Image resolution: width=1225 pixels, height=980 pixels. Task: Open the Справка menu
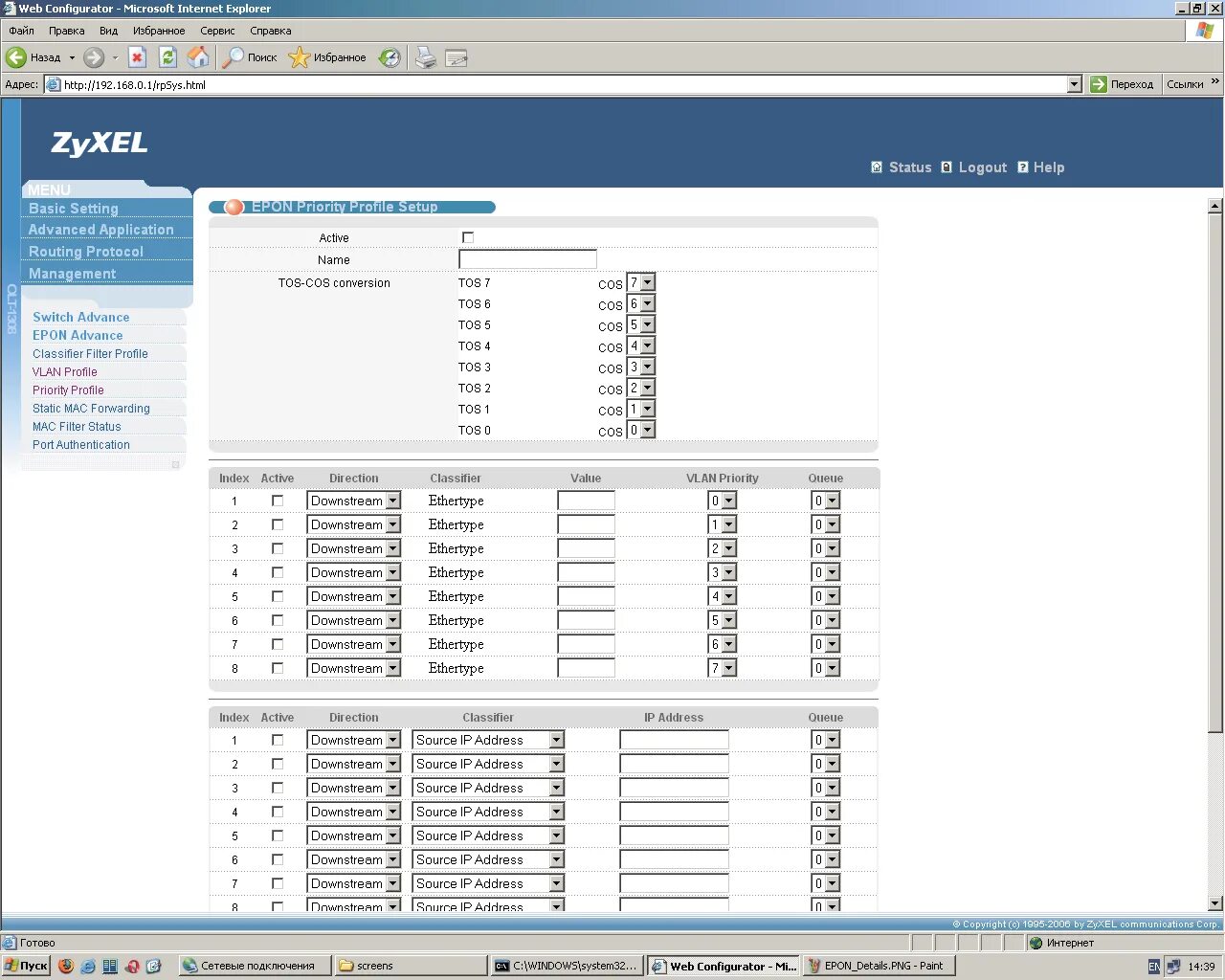271,31
